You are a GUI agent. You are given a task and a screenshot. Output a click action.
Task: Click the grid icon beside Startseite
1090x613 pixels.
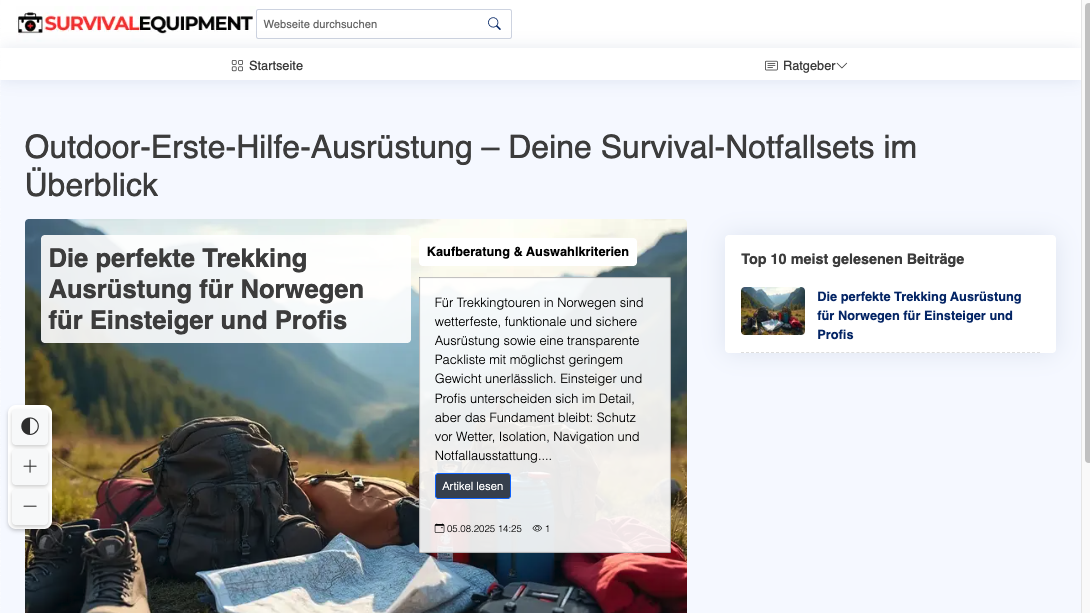click(237, 66)
